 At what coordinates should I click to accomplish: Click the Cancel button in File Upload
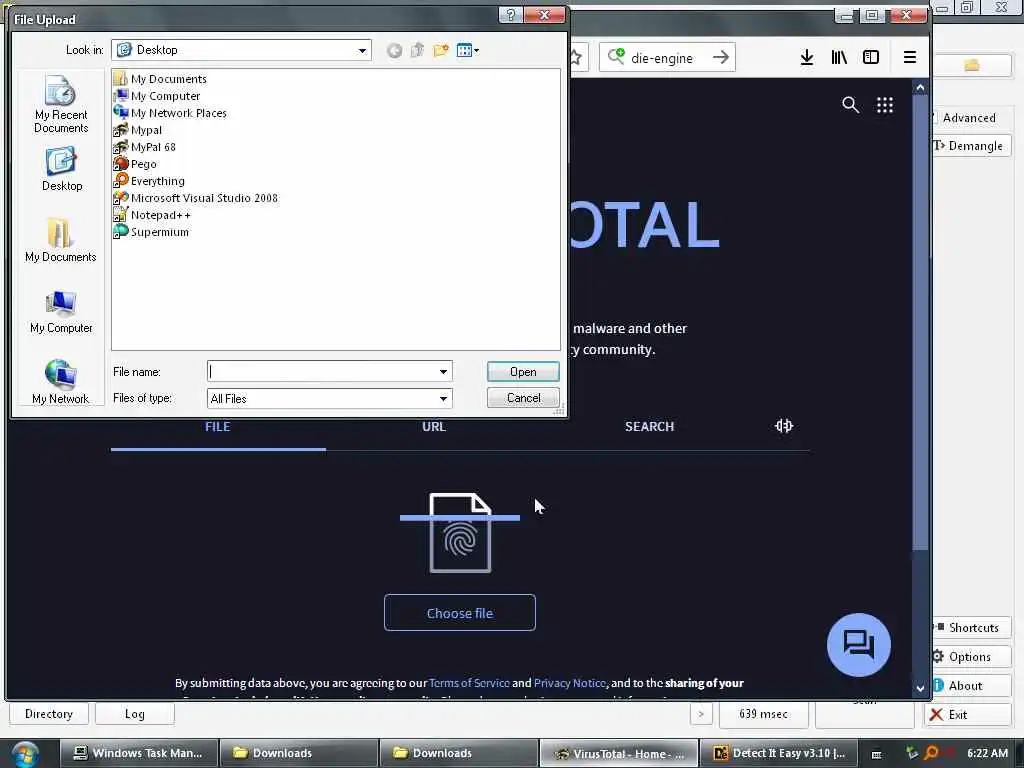click(x=523, y=398)
